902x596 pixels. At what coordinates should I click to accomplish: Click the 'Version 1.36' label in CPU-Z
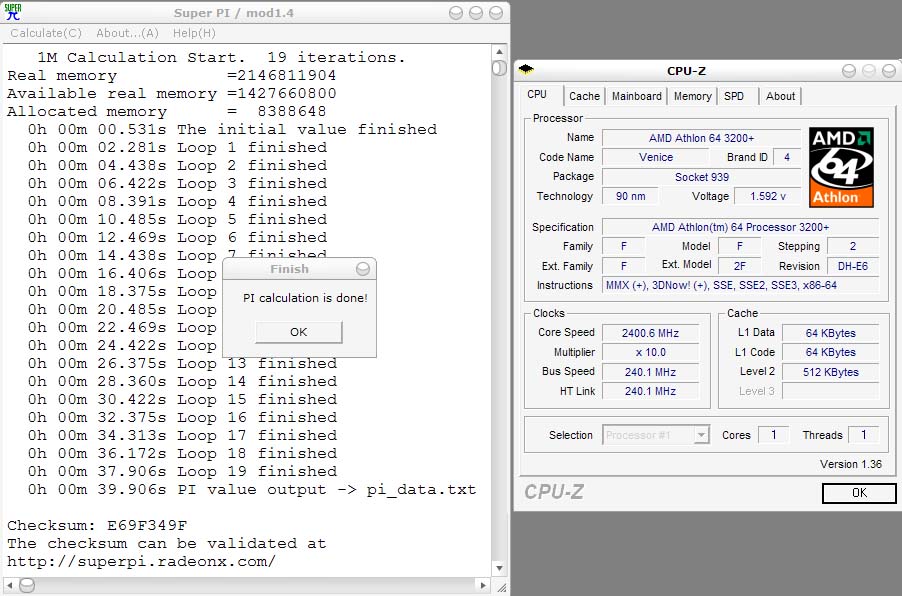coord(851,464)
